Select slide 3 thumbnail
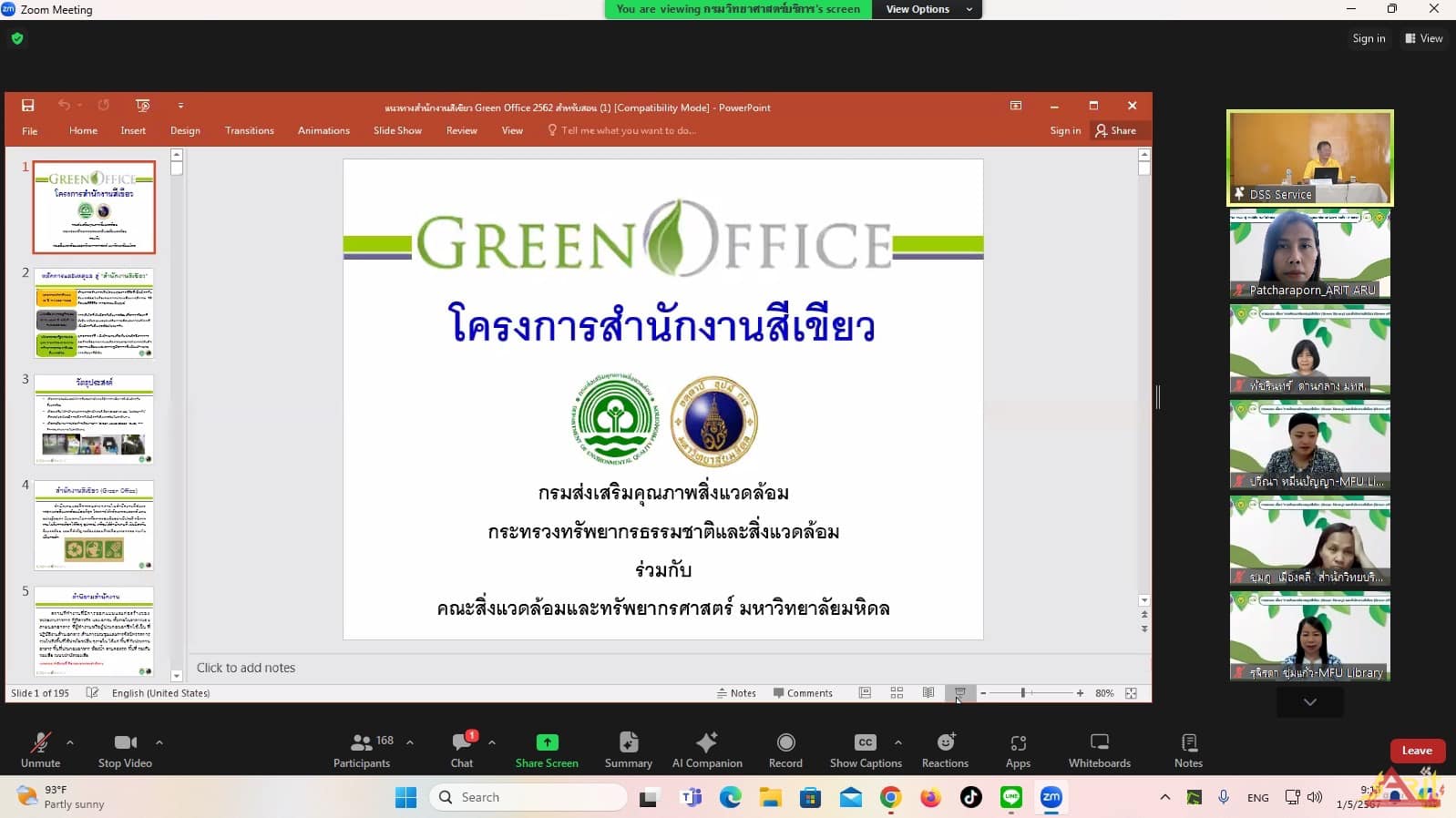 [x=94, y=419]
